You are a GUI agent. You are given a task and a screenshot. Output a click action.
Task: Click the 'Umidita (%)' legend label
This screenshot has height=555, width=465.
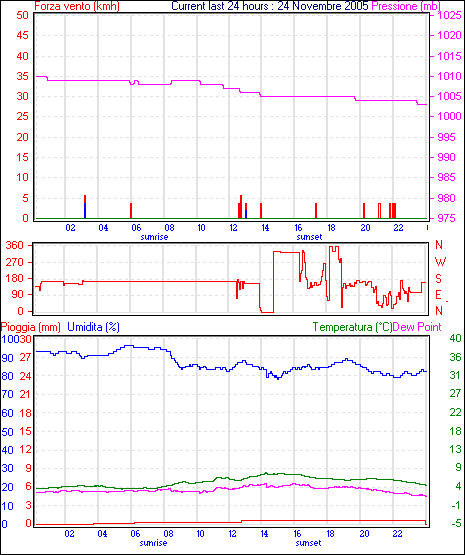point(93,327)
